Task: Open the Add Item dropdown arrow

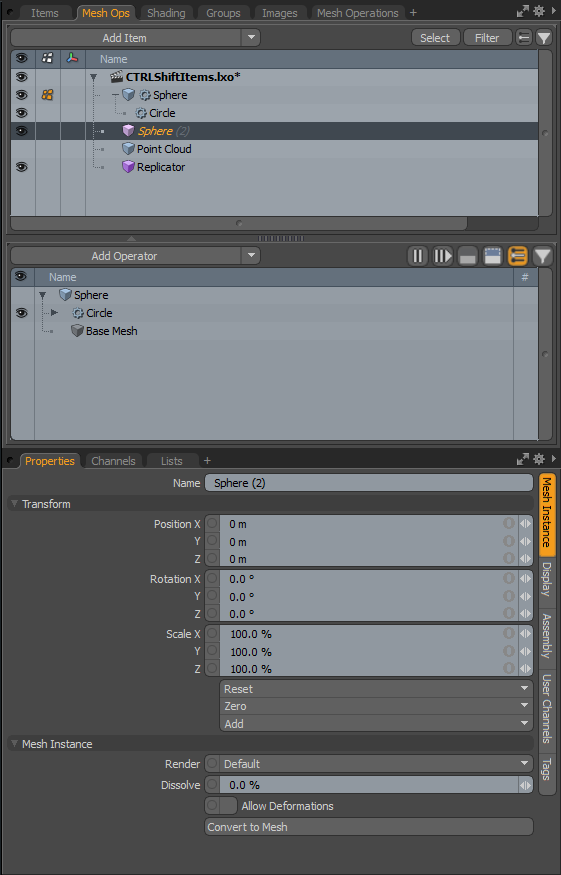Action: pos(251,37)
